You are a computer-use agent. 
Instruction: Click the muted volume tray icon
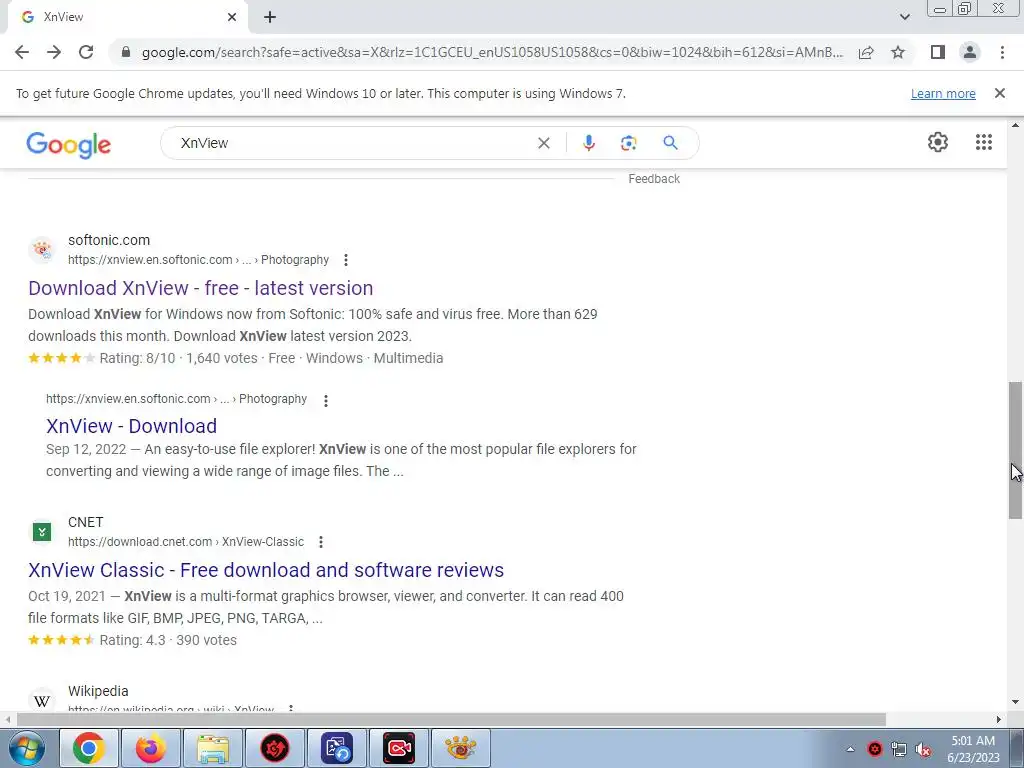pos(923,749)
